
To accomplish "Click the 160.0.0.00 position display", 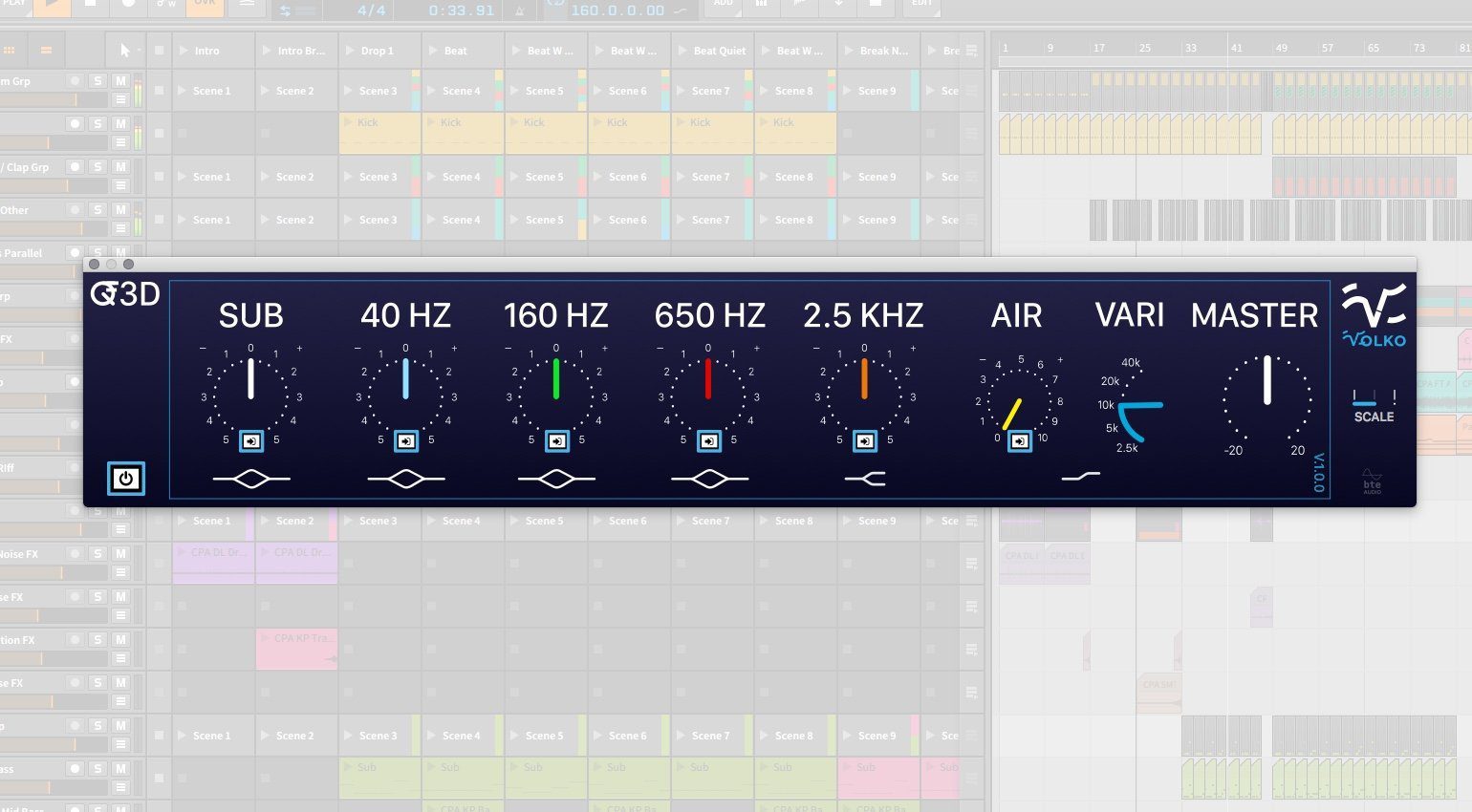I will tap(618, 11).
